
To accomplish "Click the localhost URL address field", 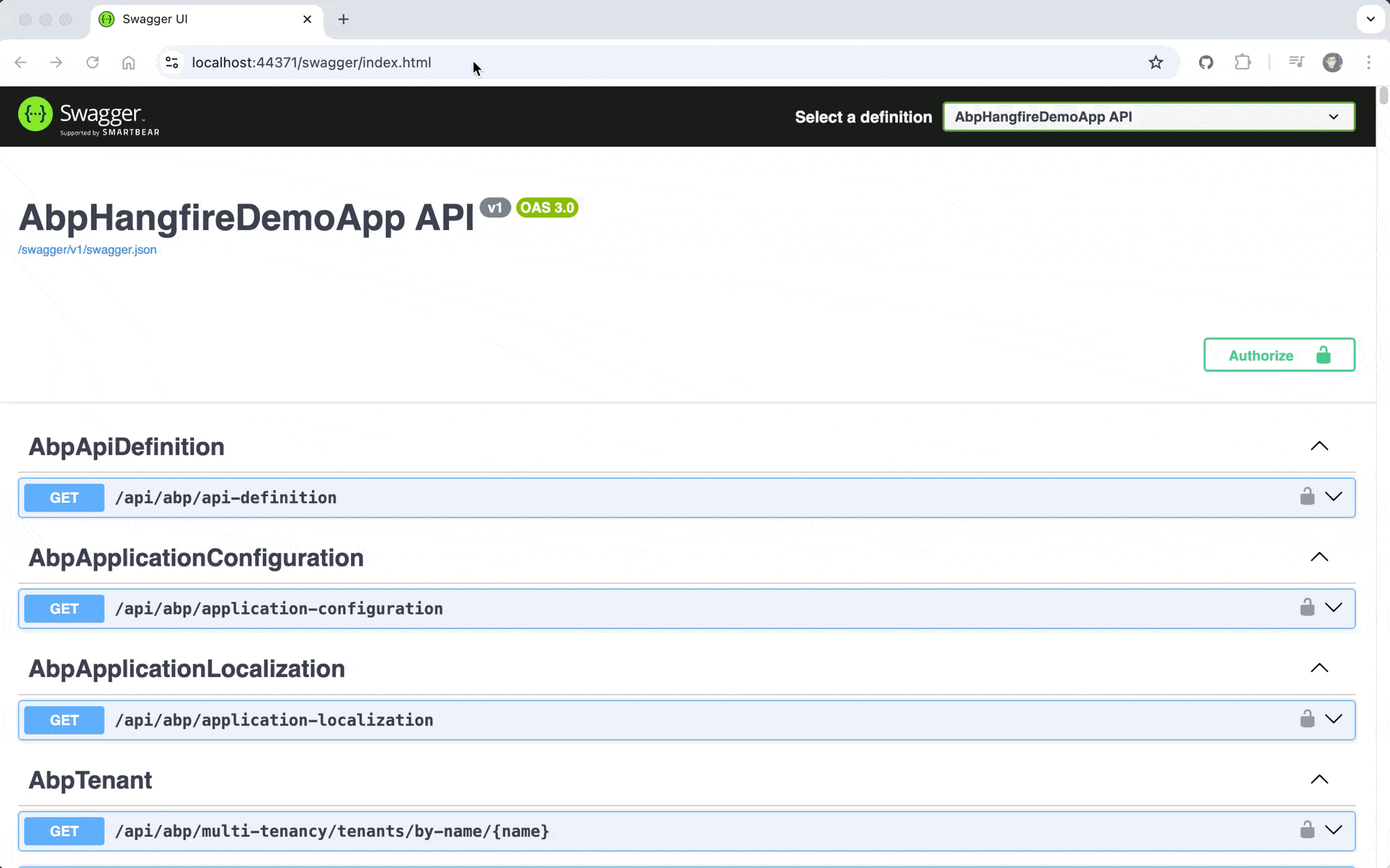I will pyautogui.click(x=311, y=63).
